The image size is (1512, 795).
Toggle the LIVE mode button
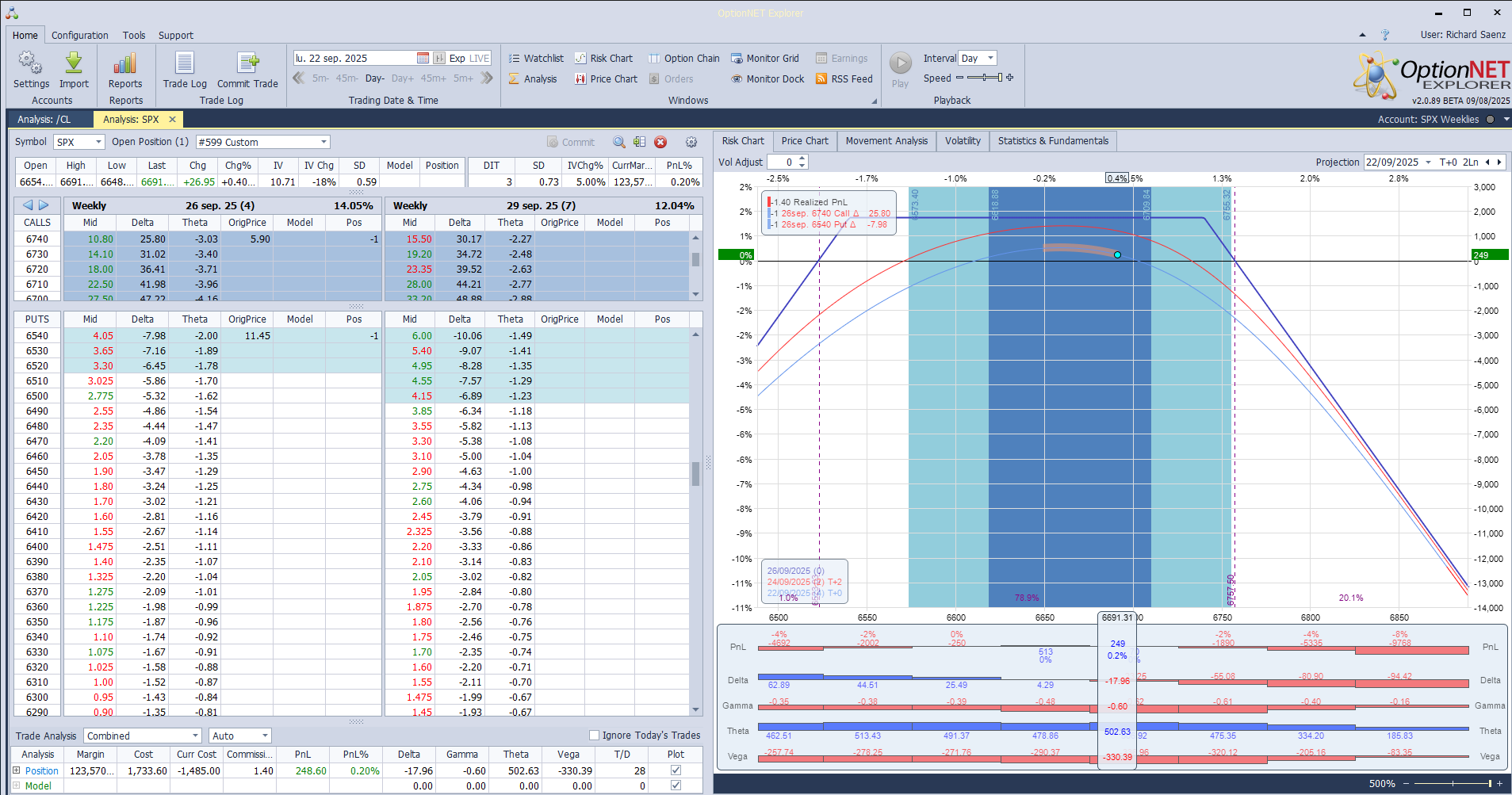480,58
